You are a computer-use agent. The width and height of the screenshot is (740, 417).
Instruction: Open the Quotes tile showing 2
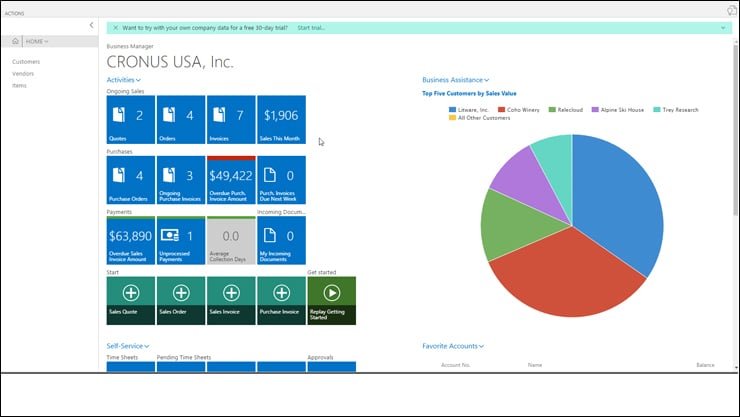point(131,119)
